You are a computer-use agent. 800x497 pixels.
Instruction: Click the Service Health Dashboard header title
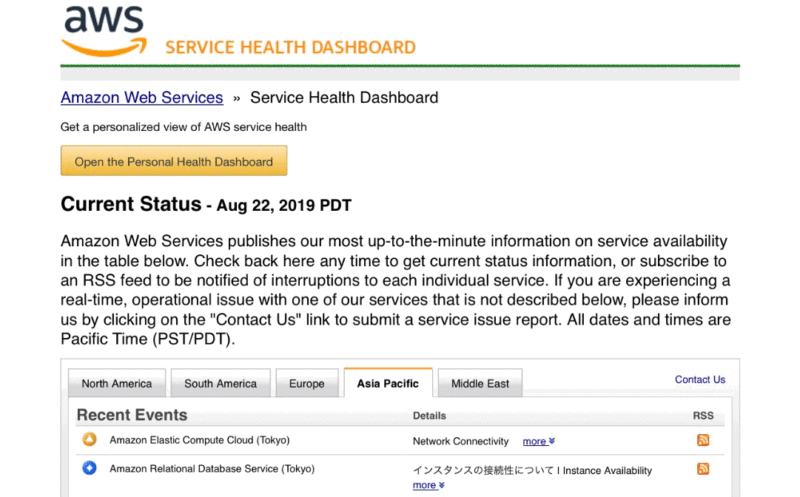290,47
